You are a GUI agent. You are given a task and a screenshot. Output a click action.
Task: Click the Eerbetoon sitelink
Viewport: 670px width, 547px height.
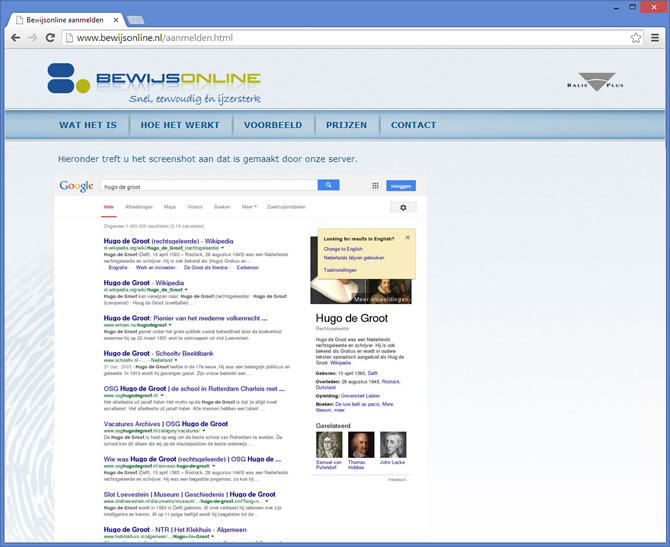click(x=248, y=268)
